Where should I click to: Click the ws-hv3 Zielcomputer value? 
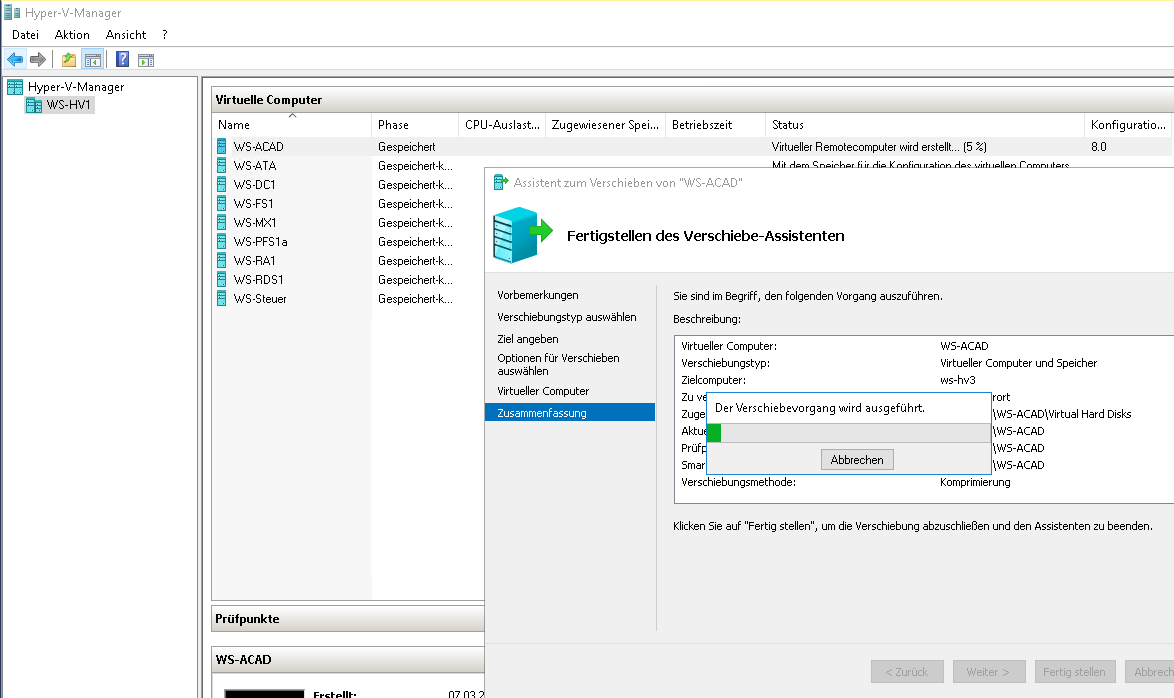(x=958, y=380)
